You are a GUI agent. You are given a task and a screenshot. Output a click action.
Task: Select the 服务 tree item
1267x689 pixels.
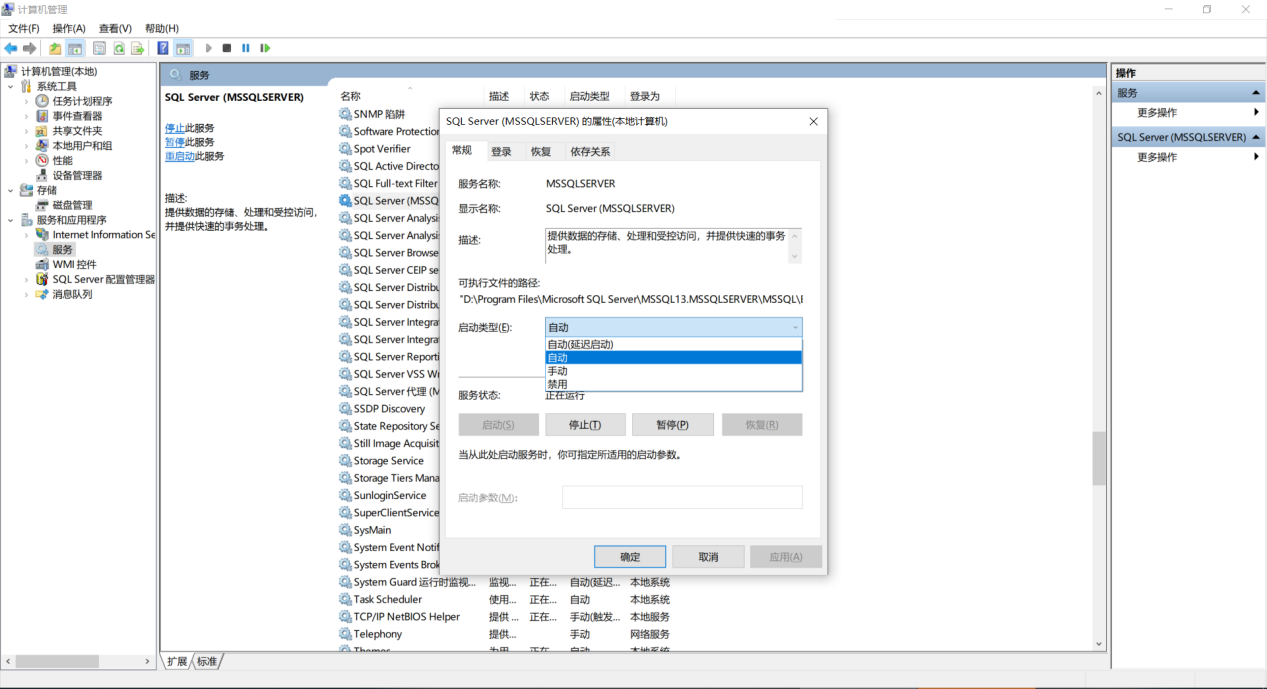[x=63, y=250]
